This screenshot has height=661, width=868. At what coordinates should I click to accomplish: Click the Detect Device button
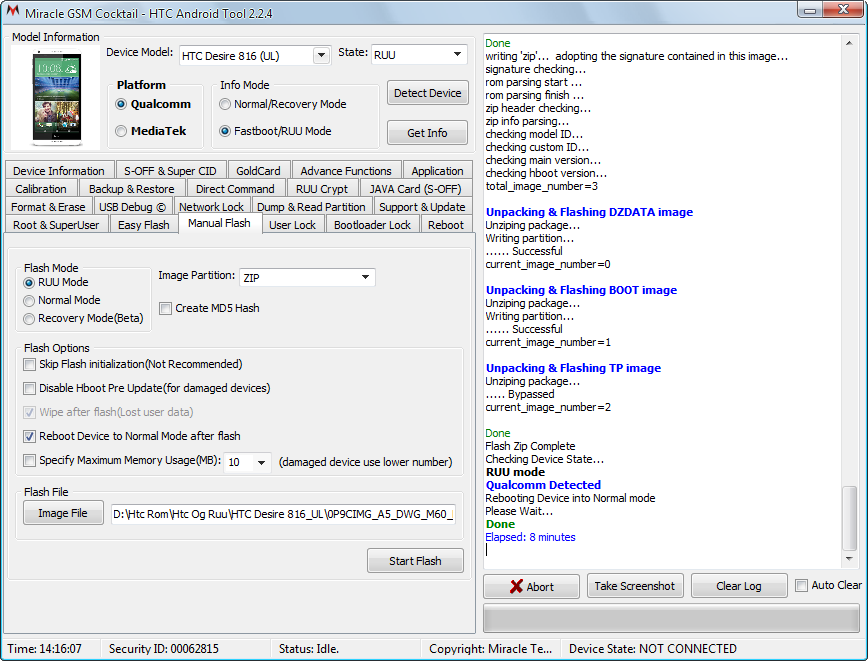click(x=427, y=93)
